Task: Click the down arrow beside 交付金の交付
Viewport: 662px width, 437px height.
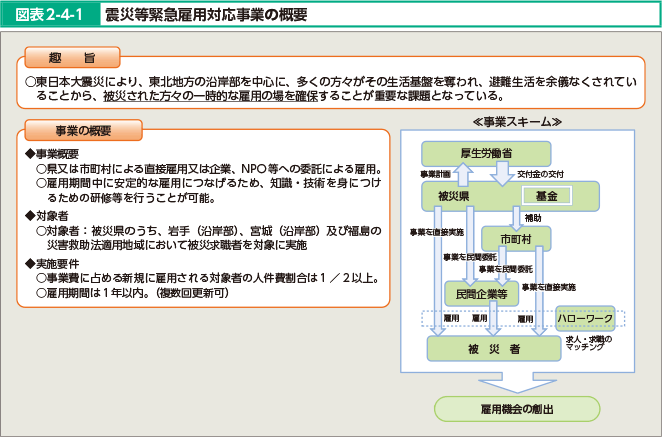Action: point(503,173)
